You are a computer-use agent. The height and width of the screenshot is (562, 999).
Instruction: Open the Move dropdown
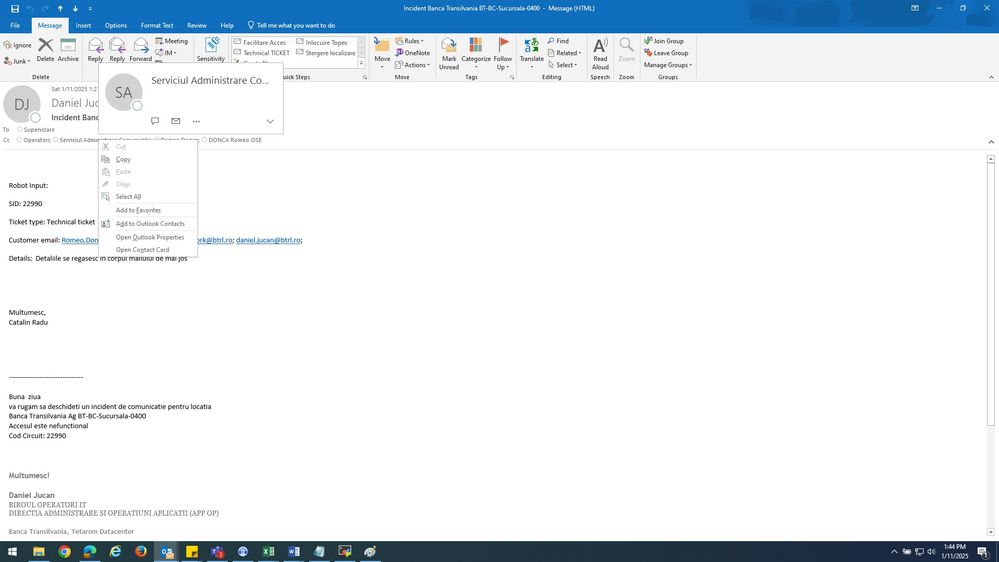click(382, 54)
